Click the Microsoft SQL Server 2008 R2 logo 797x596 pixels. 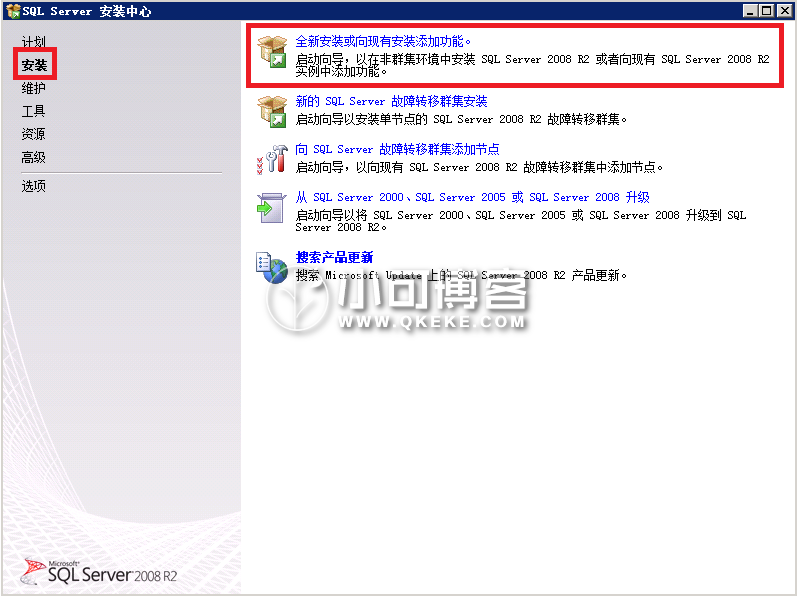[99, 572]
